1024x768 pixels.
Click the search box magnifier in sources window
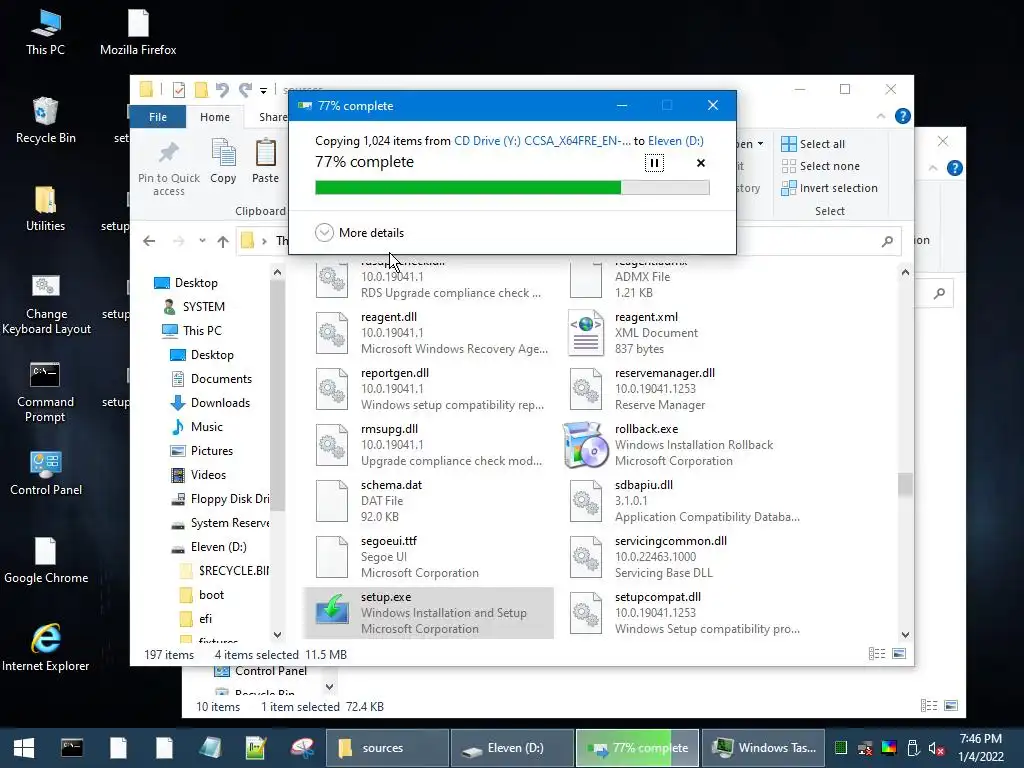887,242
